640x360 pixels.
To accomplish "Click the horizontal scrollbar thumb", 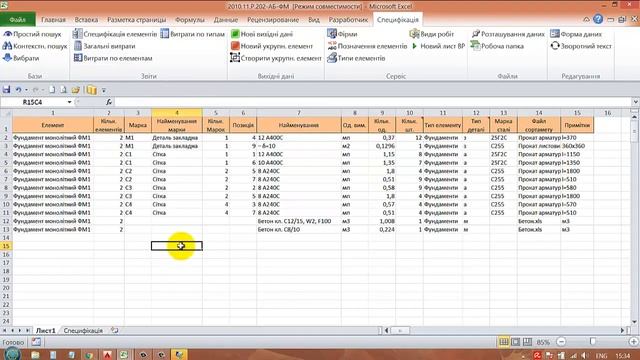I will tap(400, 331).
